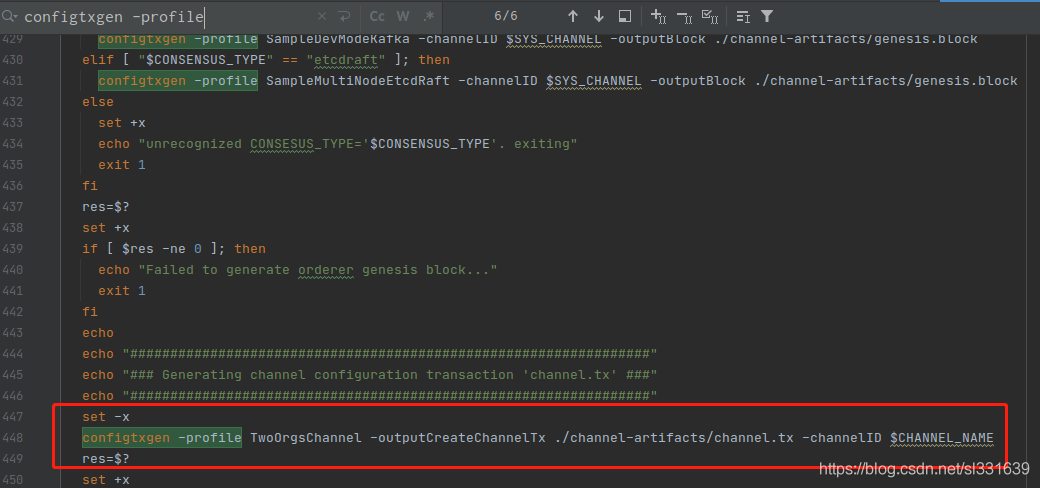Select all occurrences icon
The height and width of the screenshot is (488, 1040).
point(710,16)
